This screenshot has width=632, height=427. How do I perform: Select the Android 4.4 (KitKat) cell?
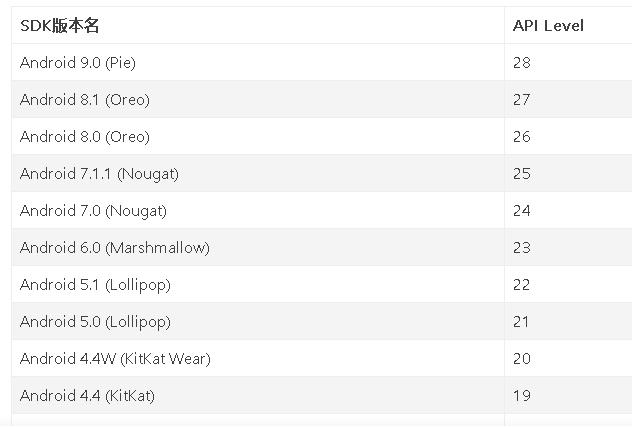[x=87, y=396]
